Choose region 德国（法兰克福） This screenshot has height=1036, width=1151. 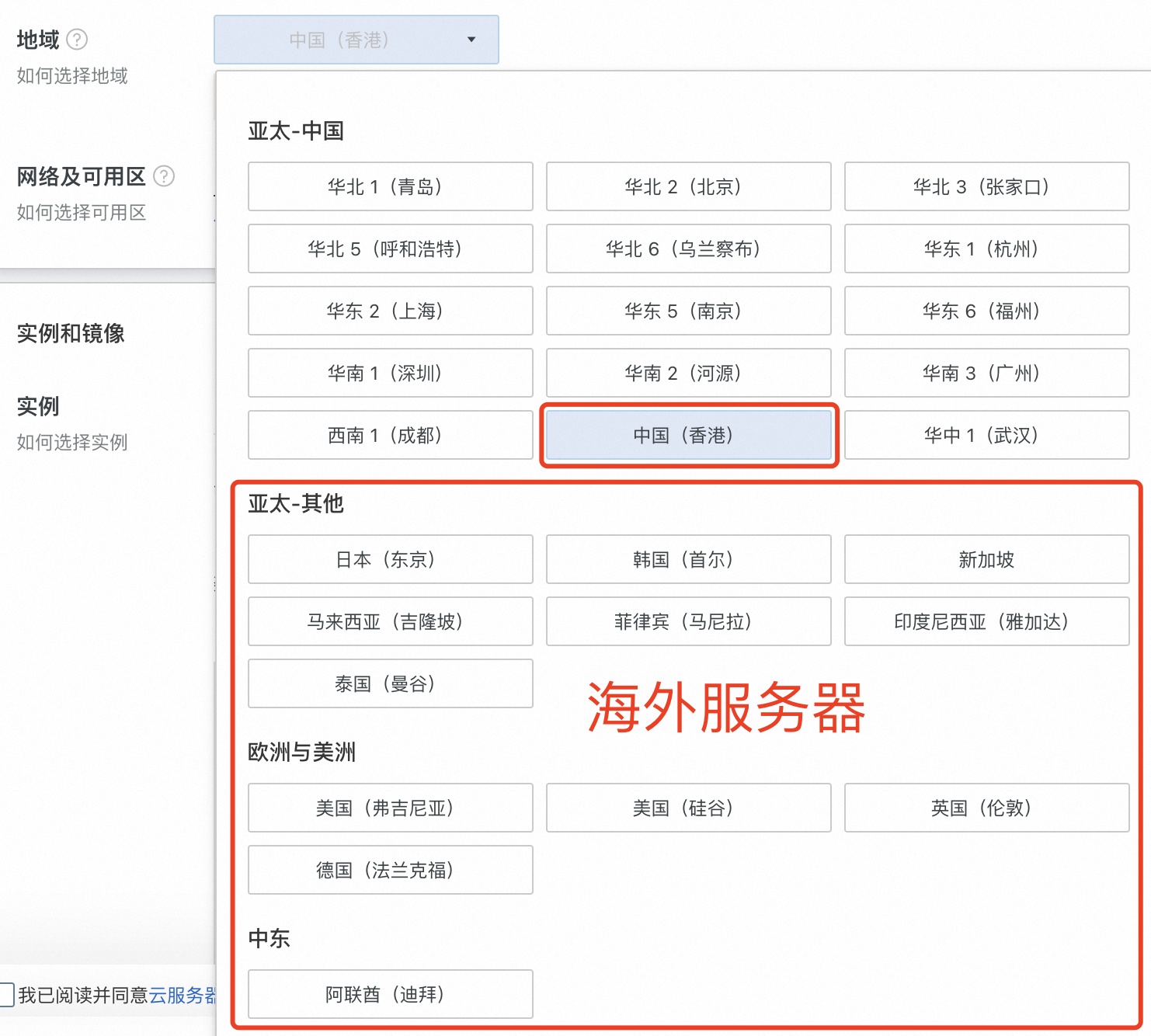click(x=391, y=870)
